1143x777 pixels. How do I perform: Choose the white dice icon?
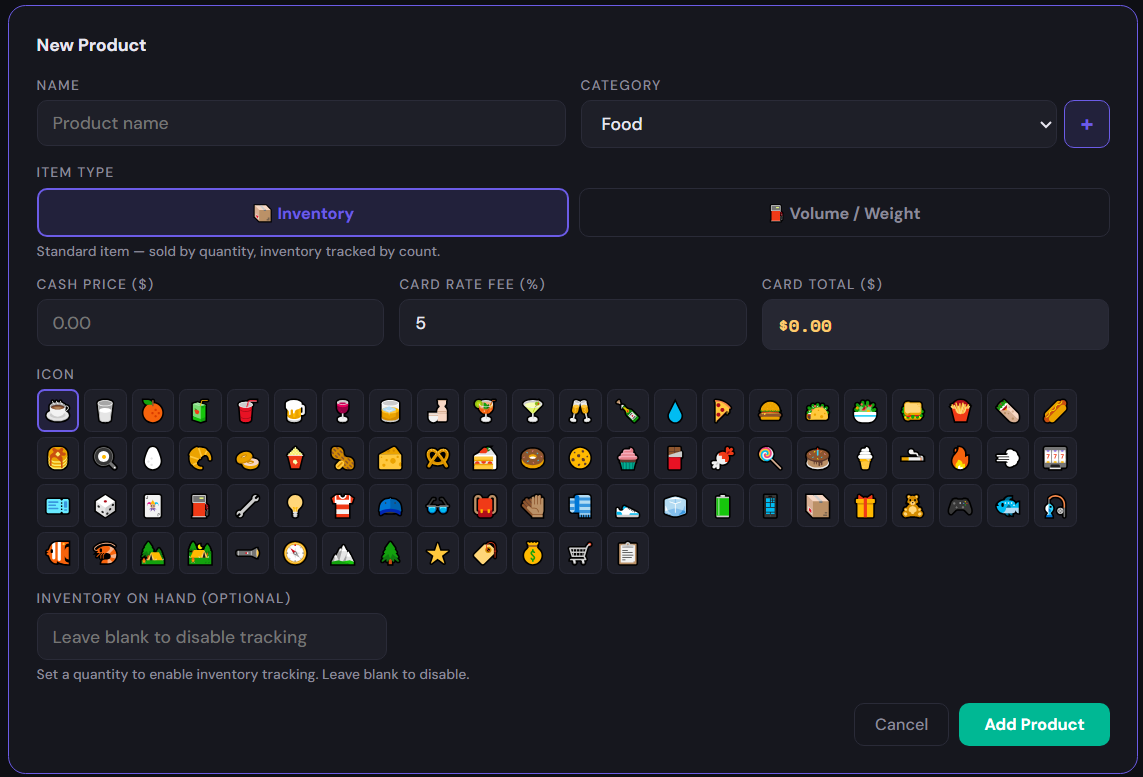click(x=105, y=506)
